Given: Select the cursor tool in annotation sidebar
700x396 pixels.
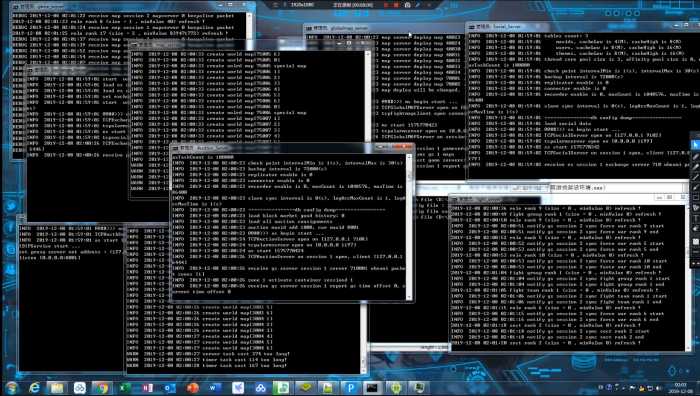Looking at the screenshot, I should tap(696, 145).
